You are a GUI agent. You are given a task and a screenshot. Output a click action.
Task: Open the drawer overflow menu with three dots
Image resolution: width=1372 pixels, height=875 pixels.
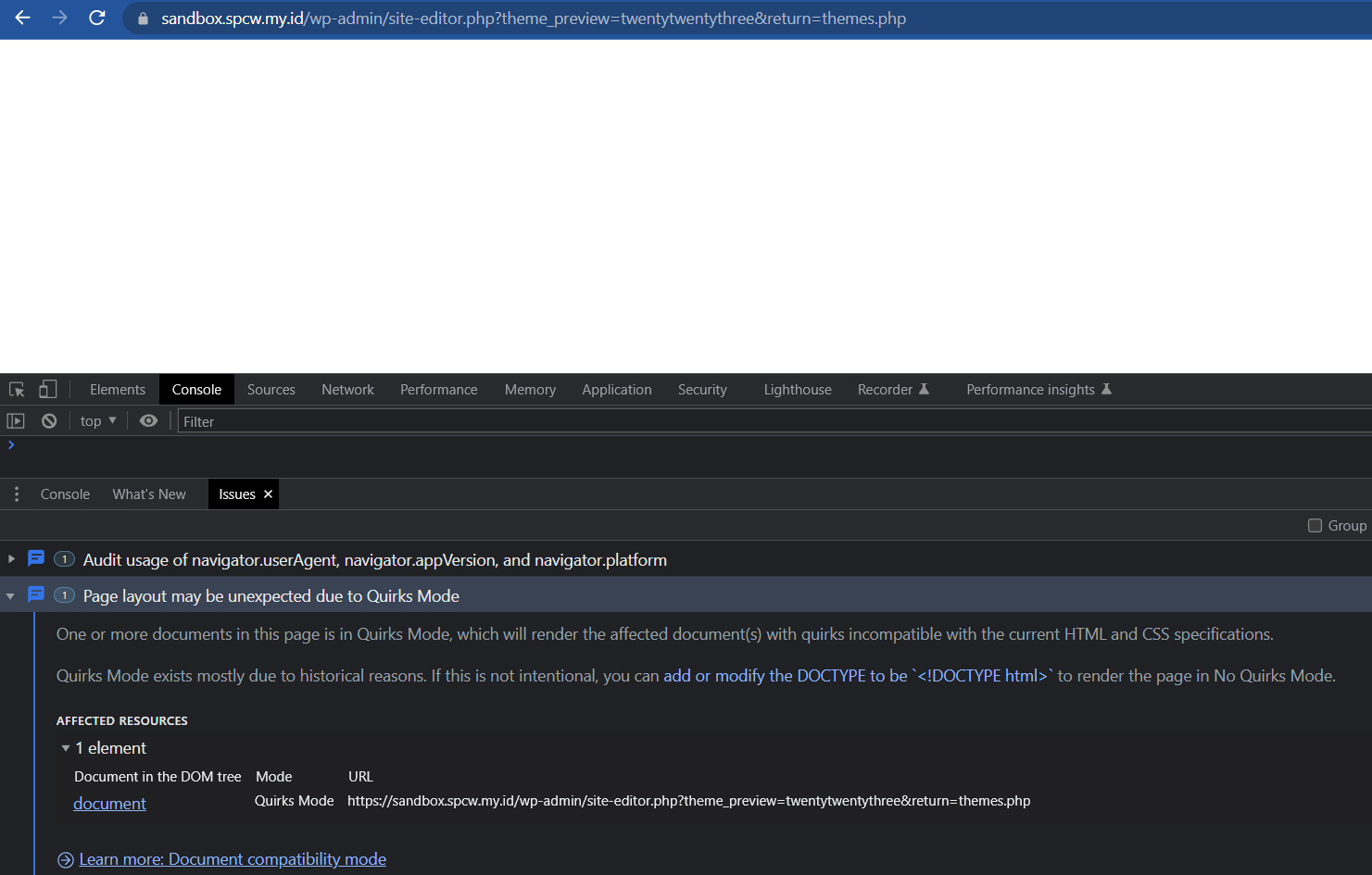pyautogui.click(x=16, y=494)
